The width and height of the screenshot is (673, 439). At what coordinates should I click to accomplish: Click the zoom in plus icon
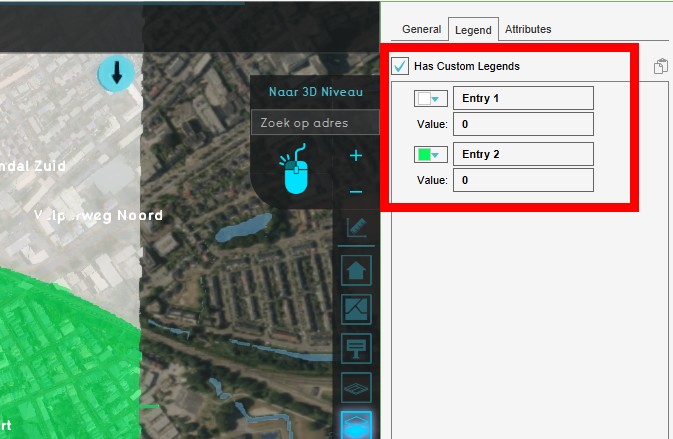pos(356,156)
